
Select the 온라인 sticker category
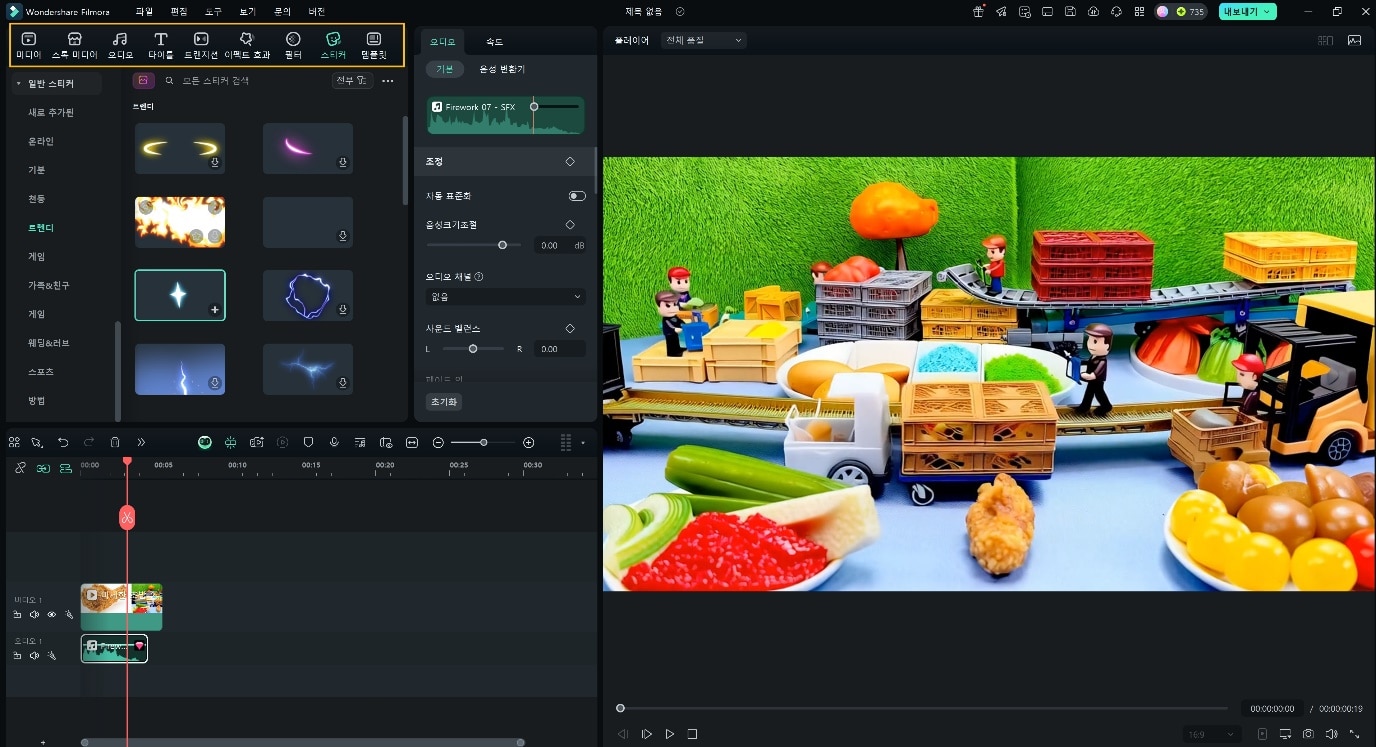(x=41, y=141)
